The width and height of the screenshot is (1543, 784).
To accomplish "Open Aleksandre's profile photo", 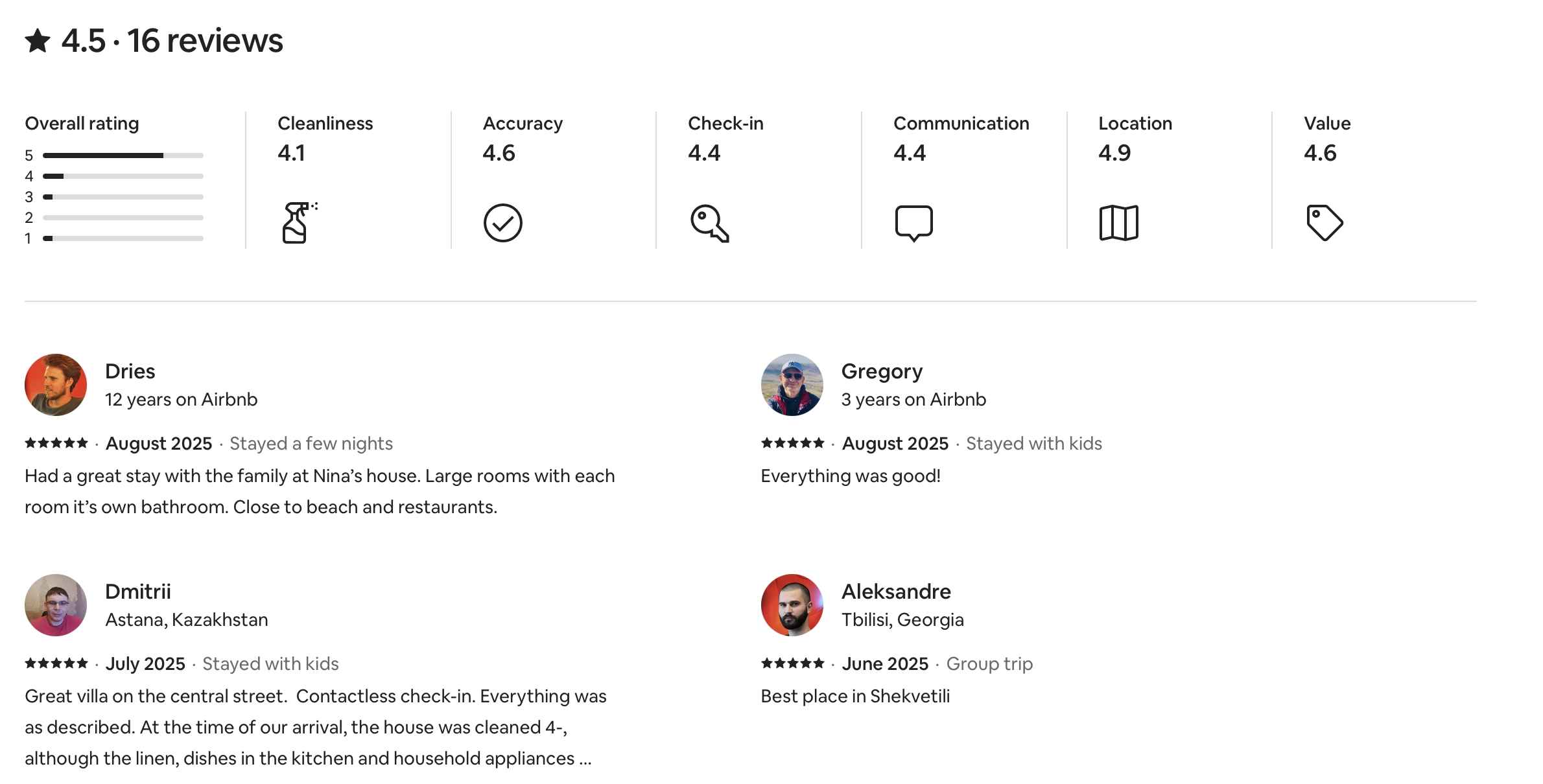I will click(792, 605).
